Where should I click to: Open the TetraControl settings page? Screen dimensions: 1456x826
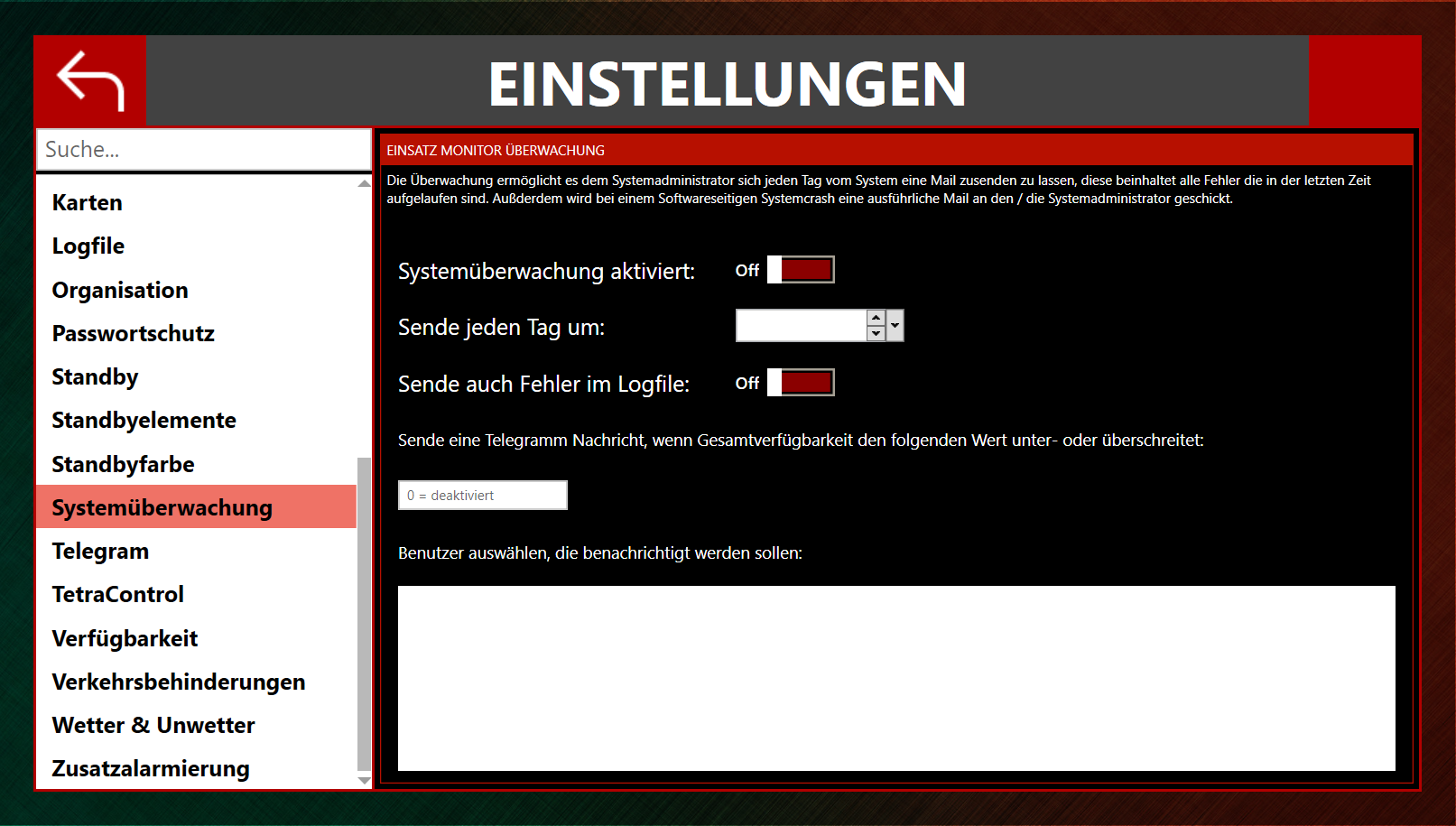click(x=117, y=594)
